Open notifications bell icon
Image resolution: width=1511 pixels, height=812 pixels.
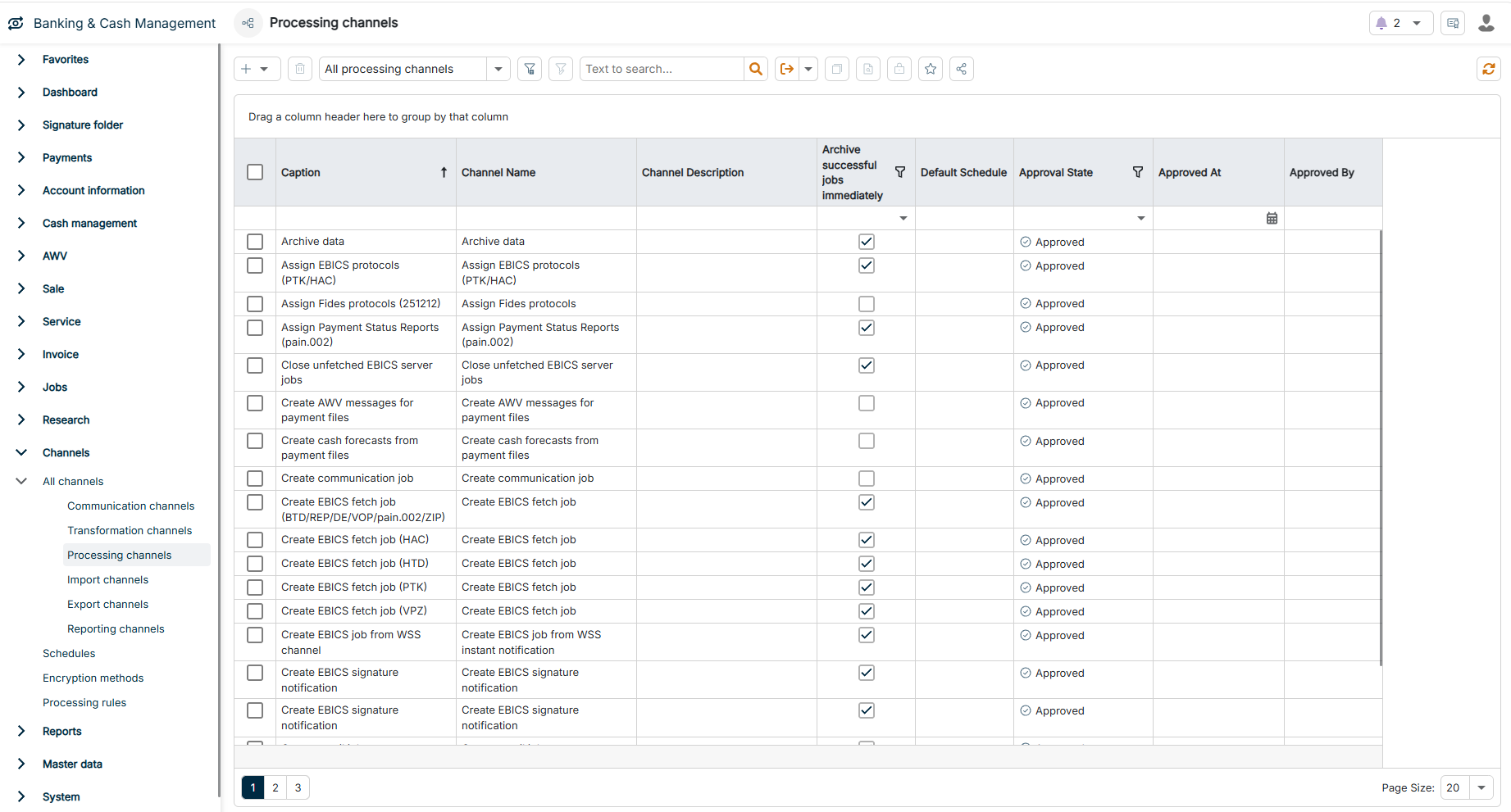coord(1381,23)
